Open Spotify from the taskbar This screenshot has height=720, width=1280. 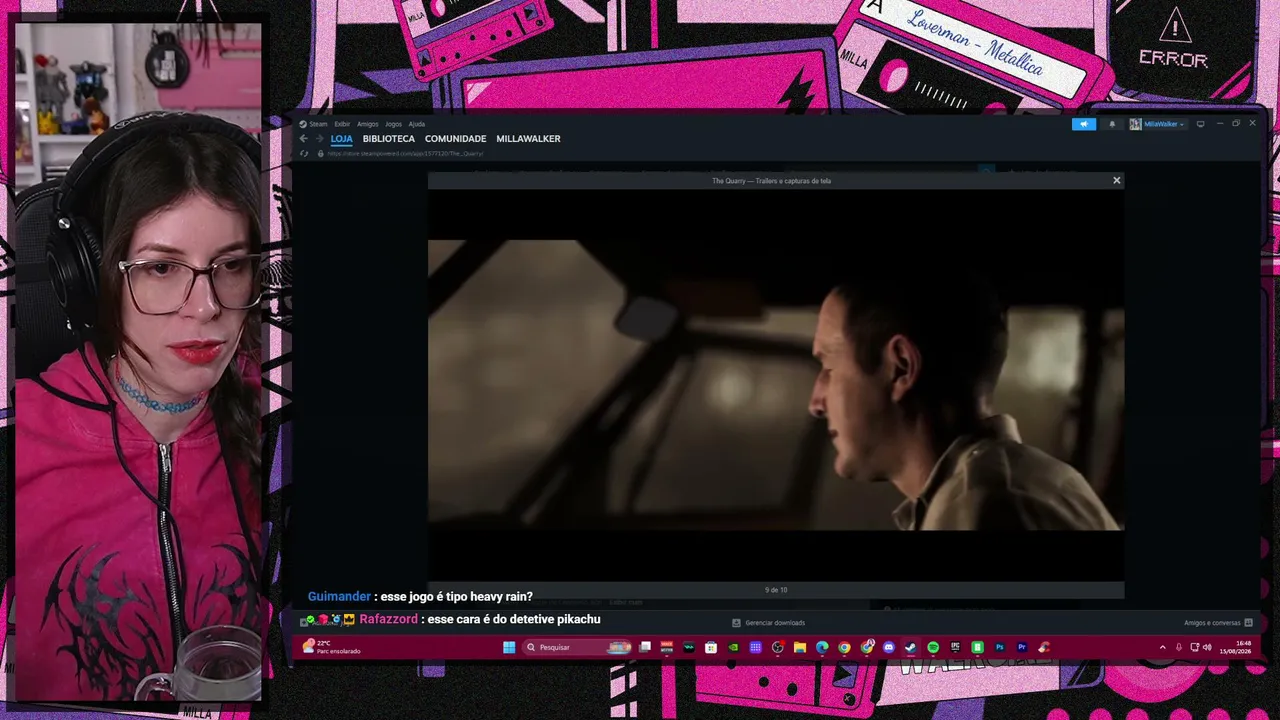(933, 647)
